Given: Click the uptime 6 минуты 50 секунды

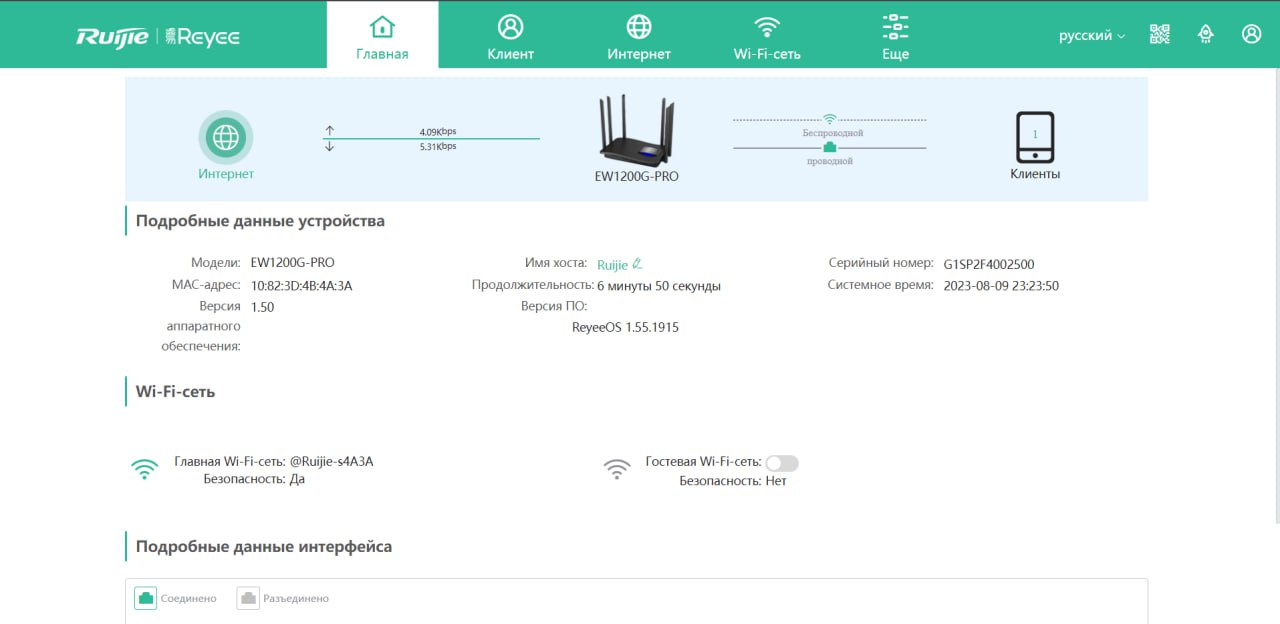Looking at the screenshot, I should tap(659, 286).
